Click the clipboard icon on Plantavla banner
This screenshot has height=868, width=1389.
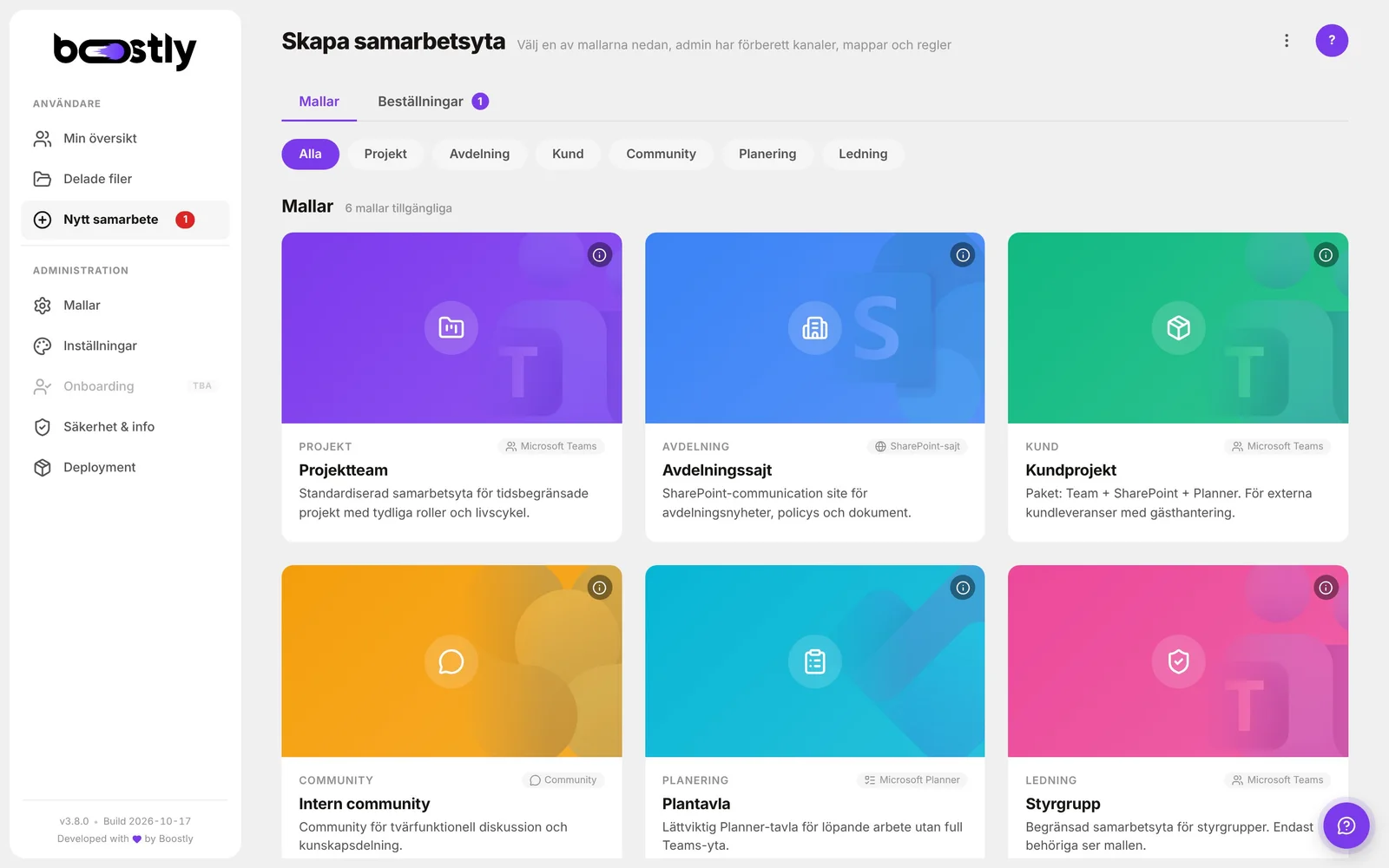(814, 662)
